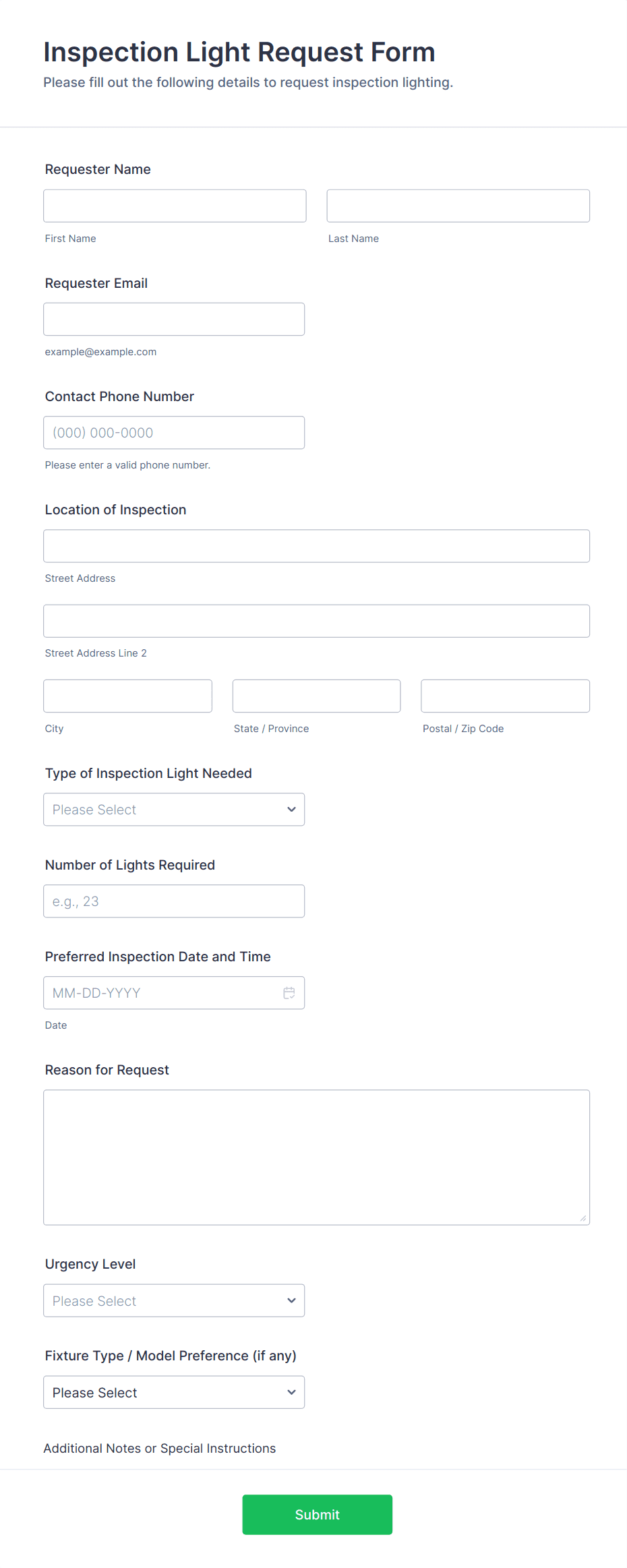Focus the Street Address Line 2 field
Screen dimensions: 627x1568
(x=316, y=621)
